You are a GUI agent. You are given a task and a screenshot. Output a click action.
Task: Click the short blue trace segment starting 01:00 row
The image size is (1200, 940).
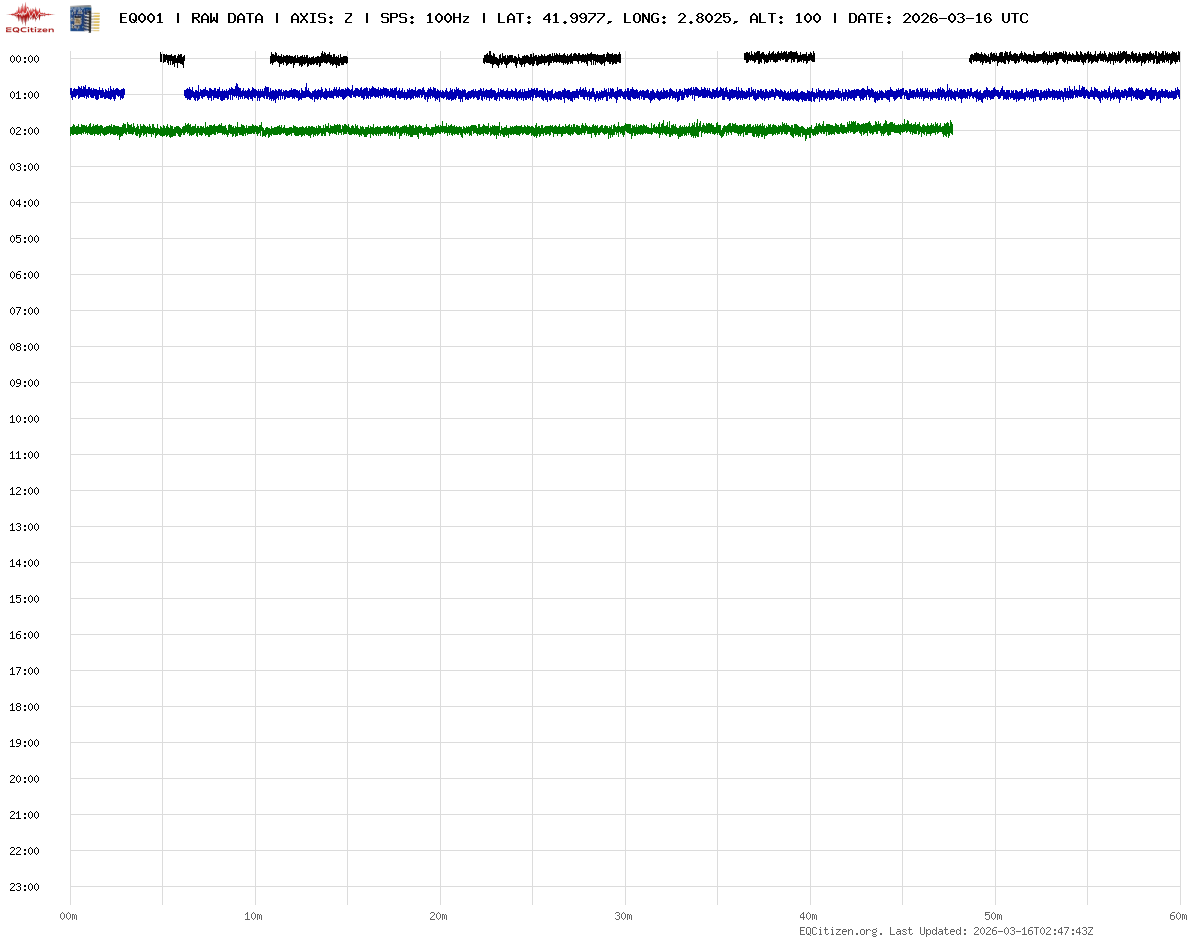(97, 93)
